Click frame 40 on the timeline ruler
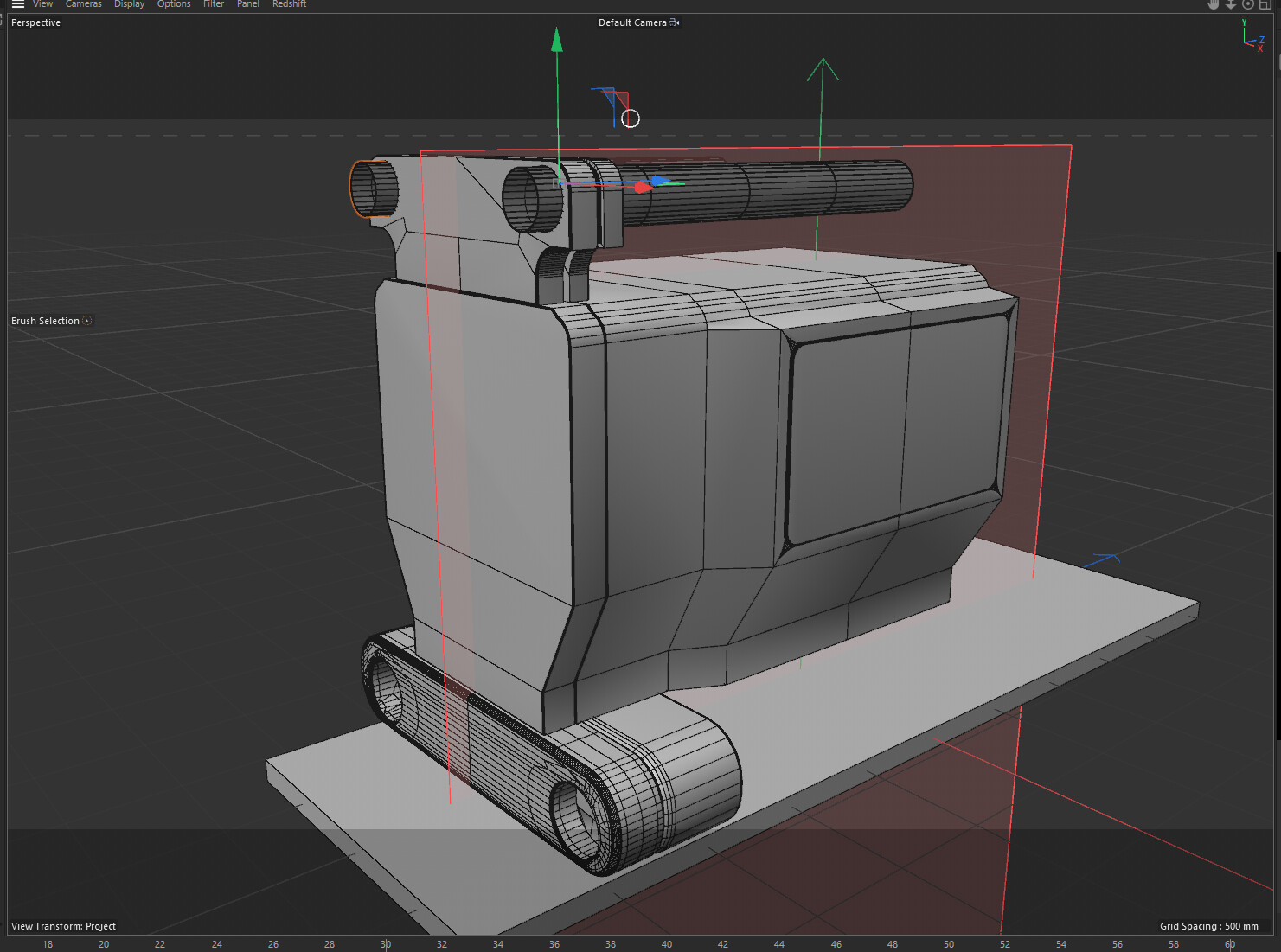 click(x=667, y=944)
